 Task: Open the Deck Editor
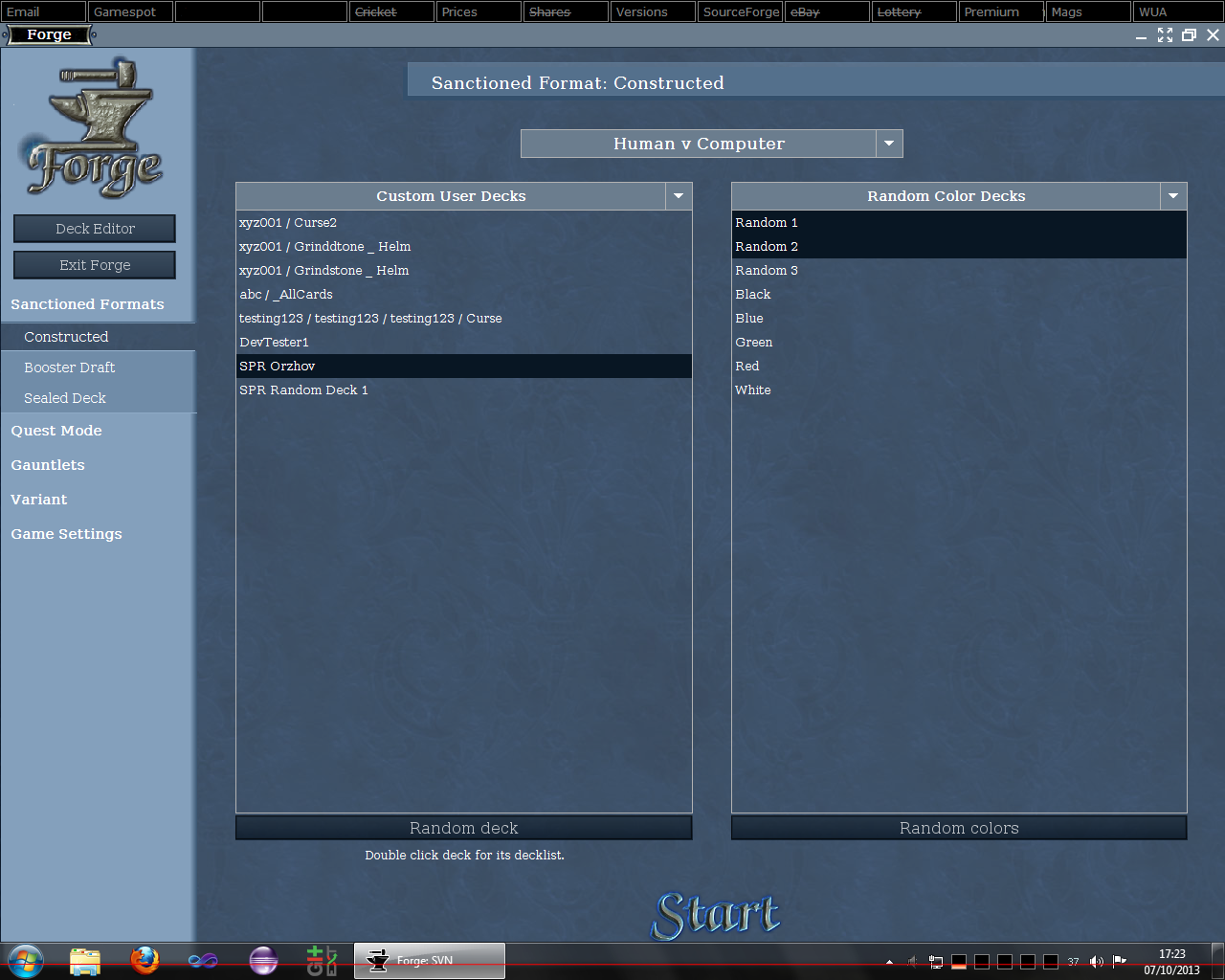point(95,229)
